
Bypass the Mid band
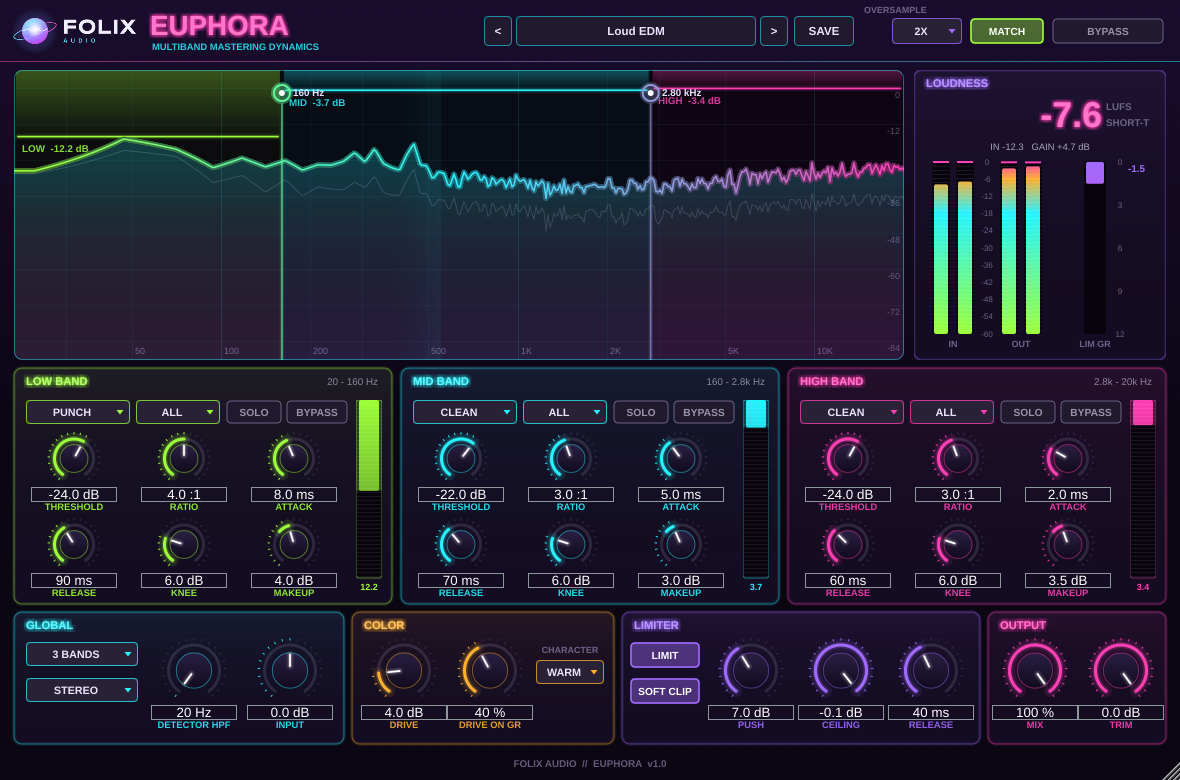704,412
